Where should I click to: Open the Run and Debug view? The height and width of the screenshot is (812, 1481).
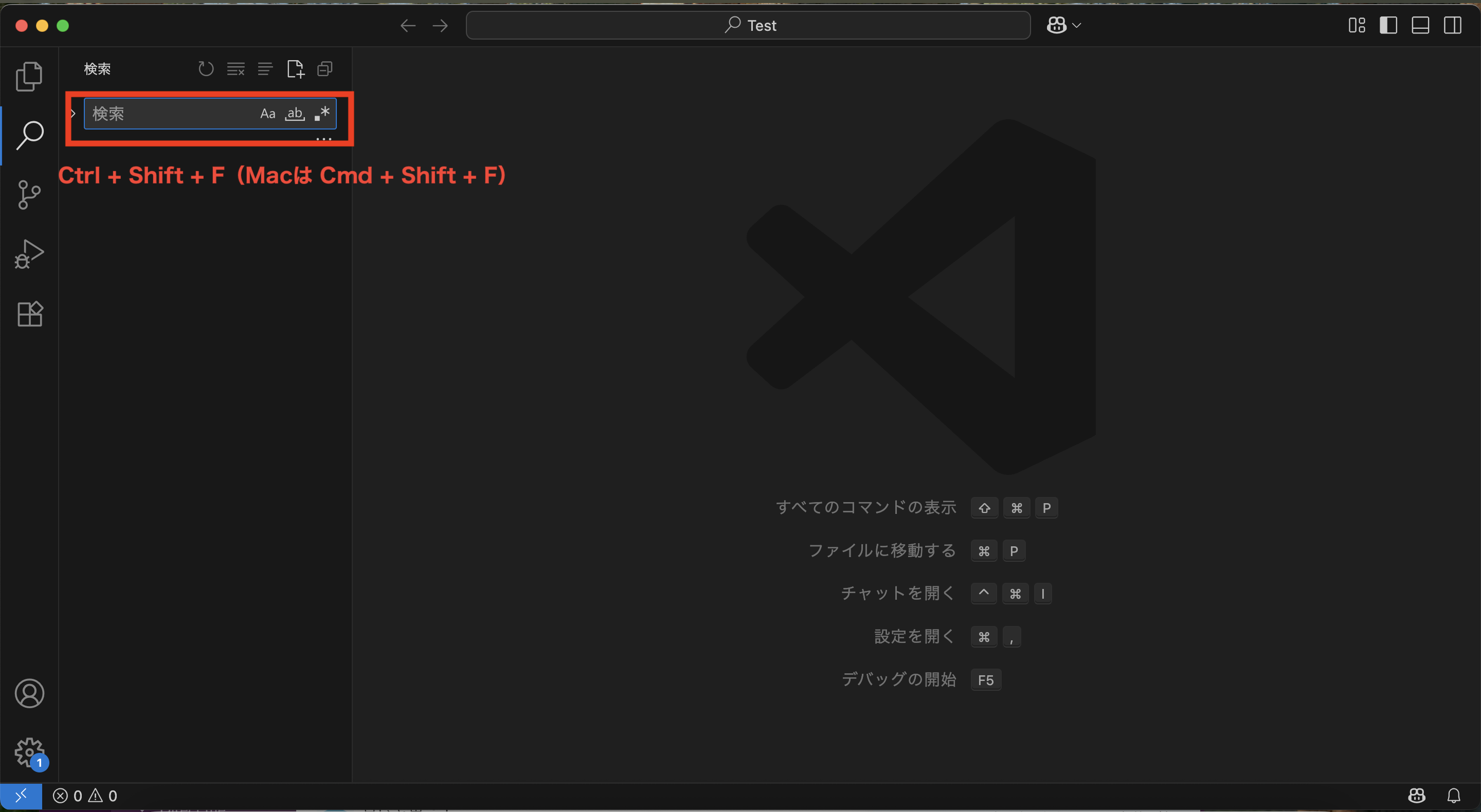(x=29, y=254)
